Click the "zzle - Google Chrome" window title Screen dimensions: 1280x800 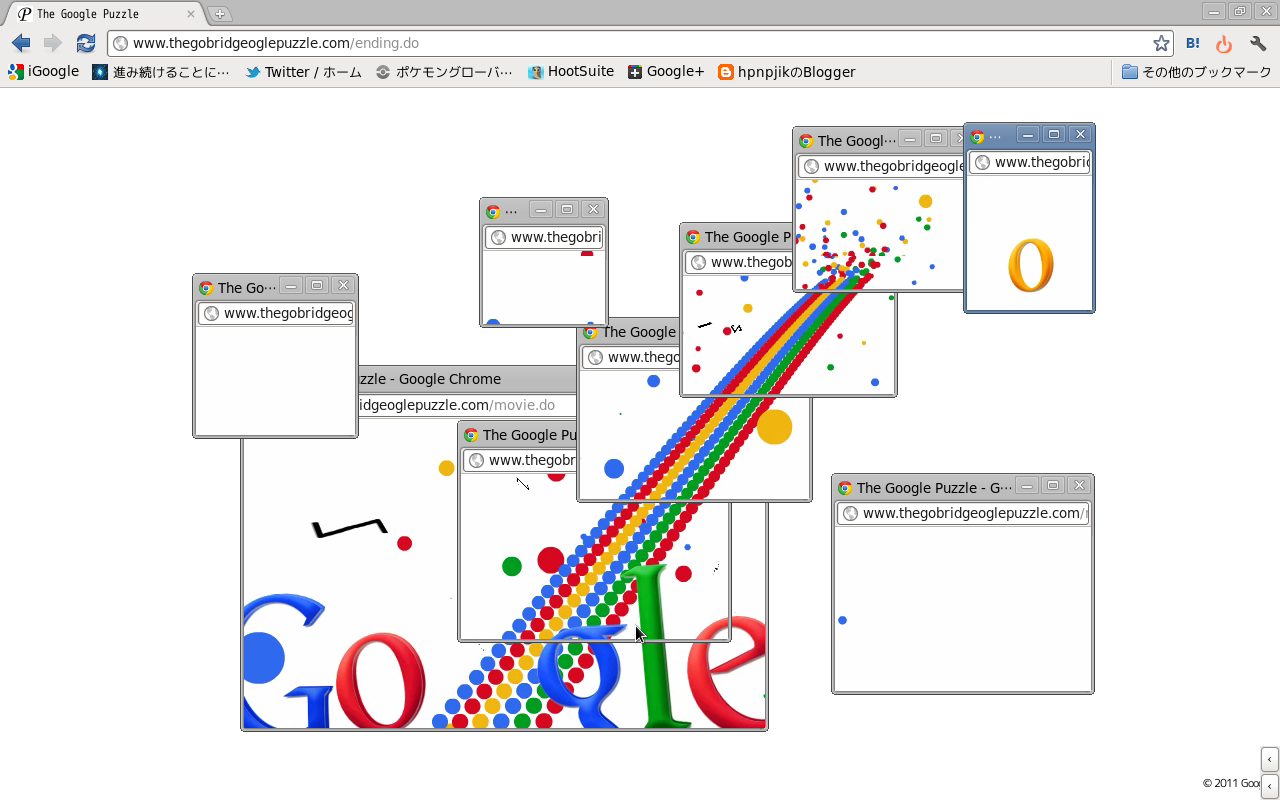click(429, 379)
